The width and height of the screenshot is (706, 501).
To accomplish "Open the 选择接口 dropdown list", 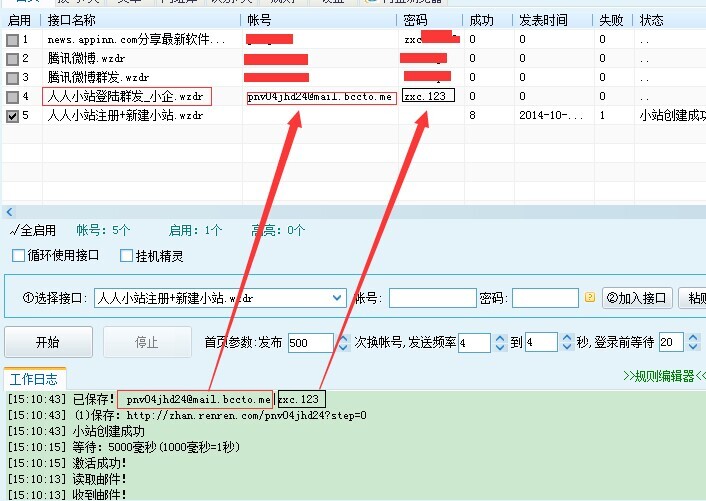I will [336, 298].
